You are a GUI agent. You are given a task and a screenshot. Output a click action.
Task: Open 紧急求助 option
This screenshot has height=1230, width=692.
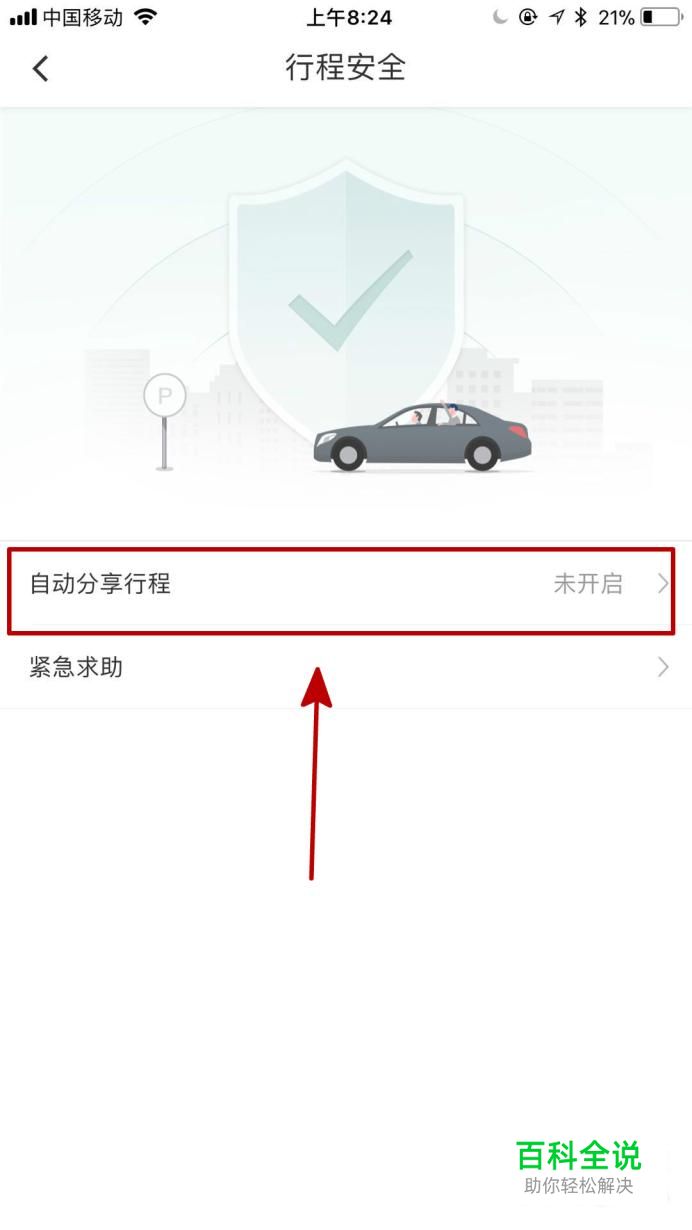click(346, 667)
